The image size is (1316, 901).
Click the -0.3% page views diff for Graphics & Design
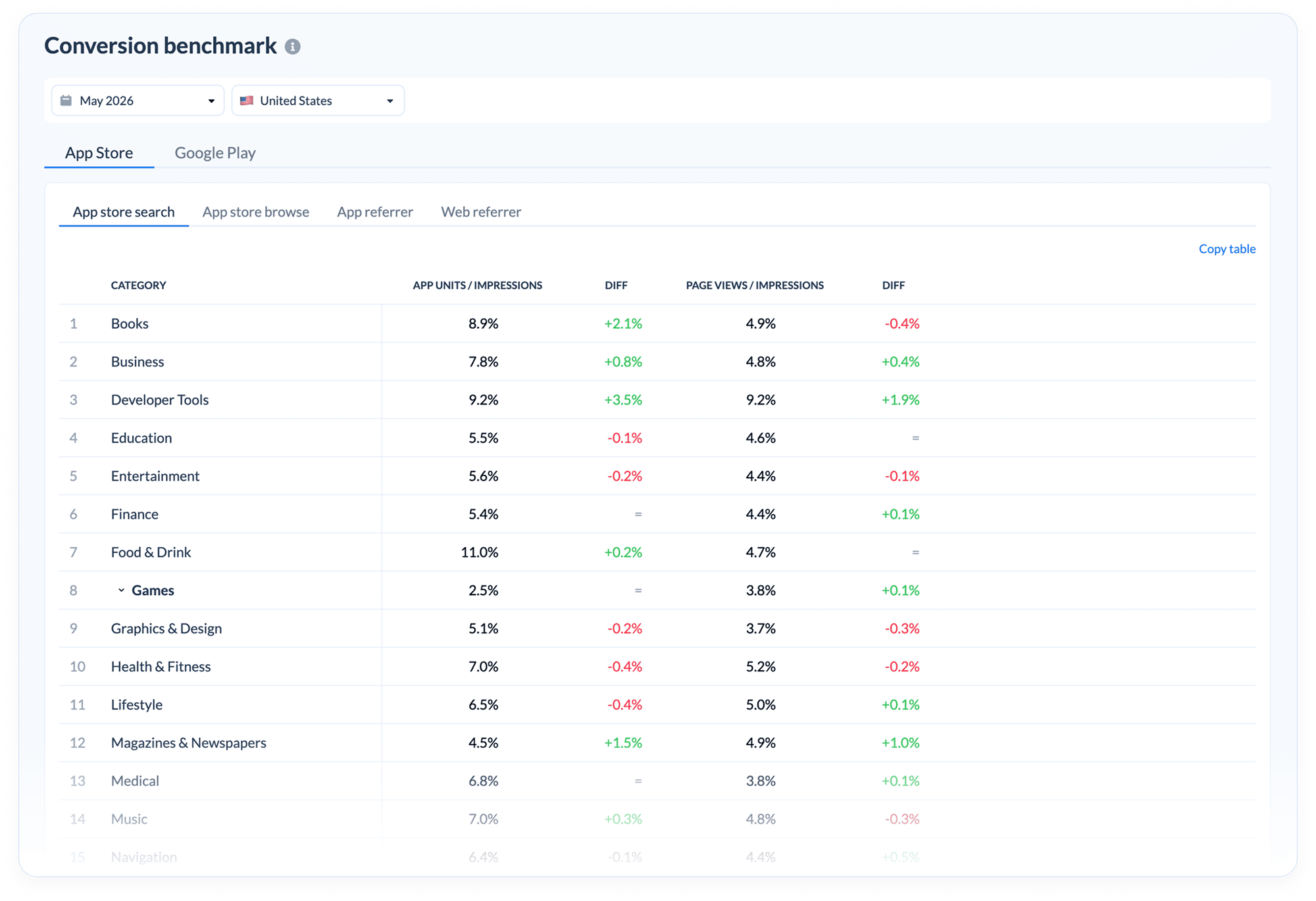902,629
